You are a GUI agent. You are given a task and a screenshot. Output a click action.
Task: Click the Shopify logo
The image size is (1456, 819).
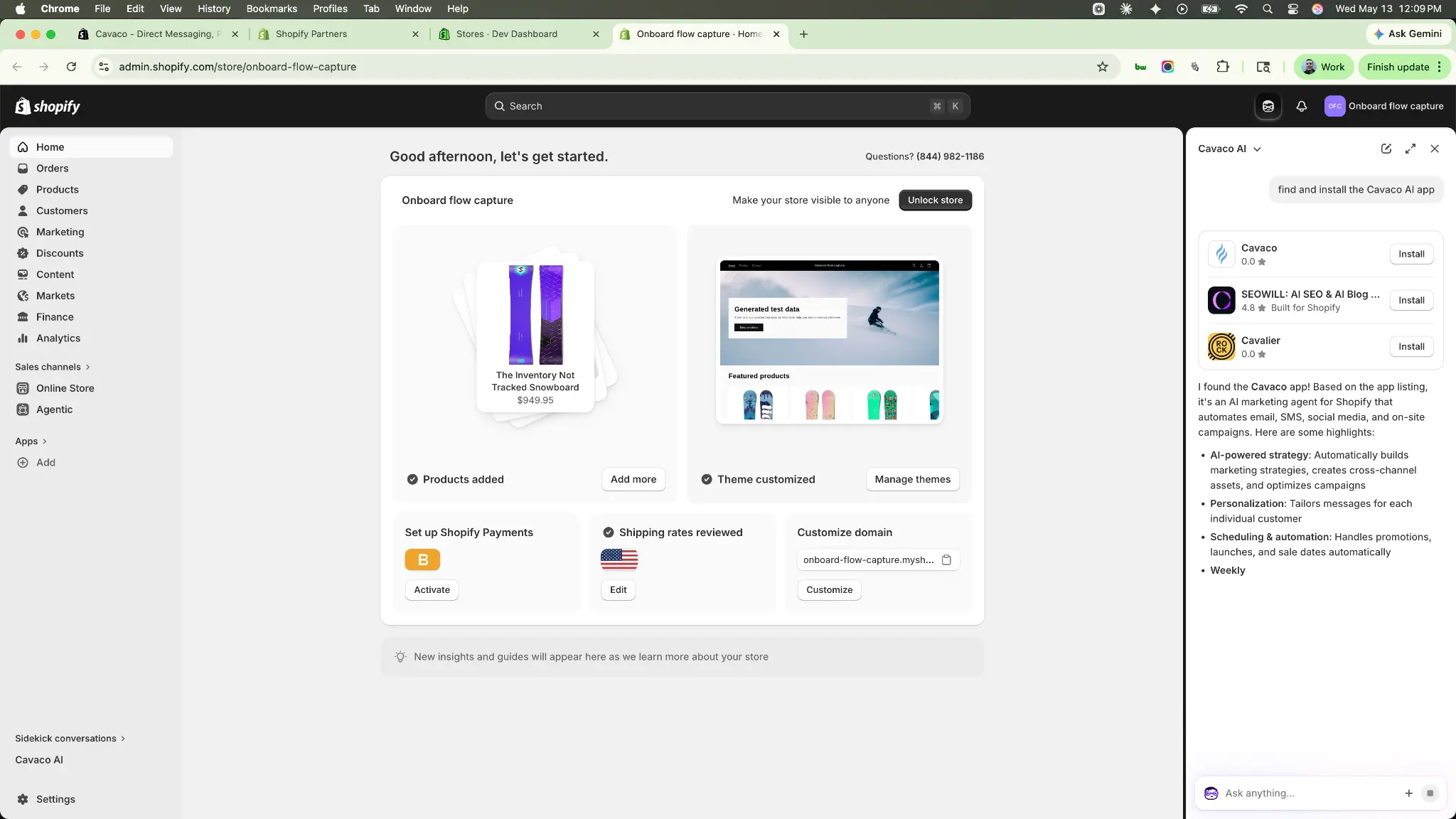pyautogui.click(x=48, y=106)
